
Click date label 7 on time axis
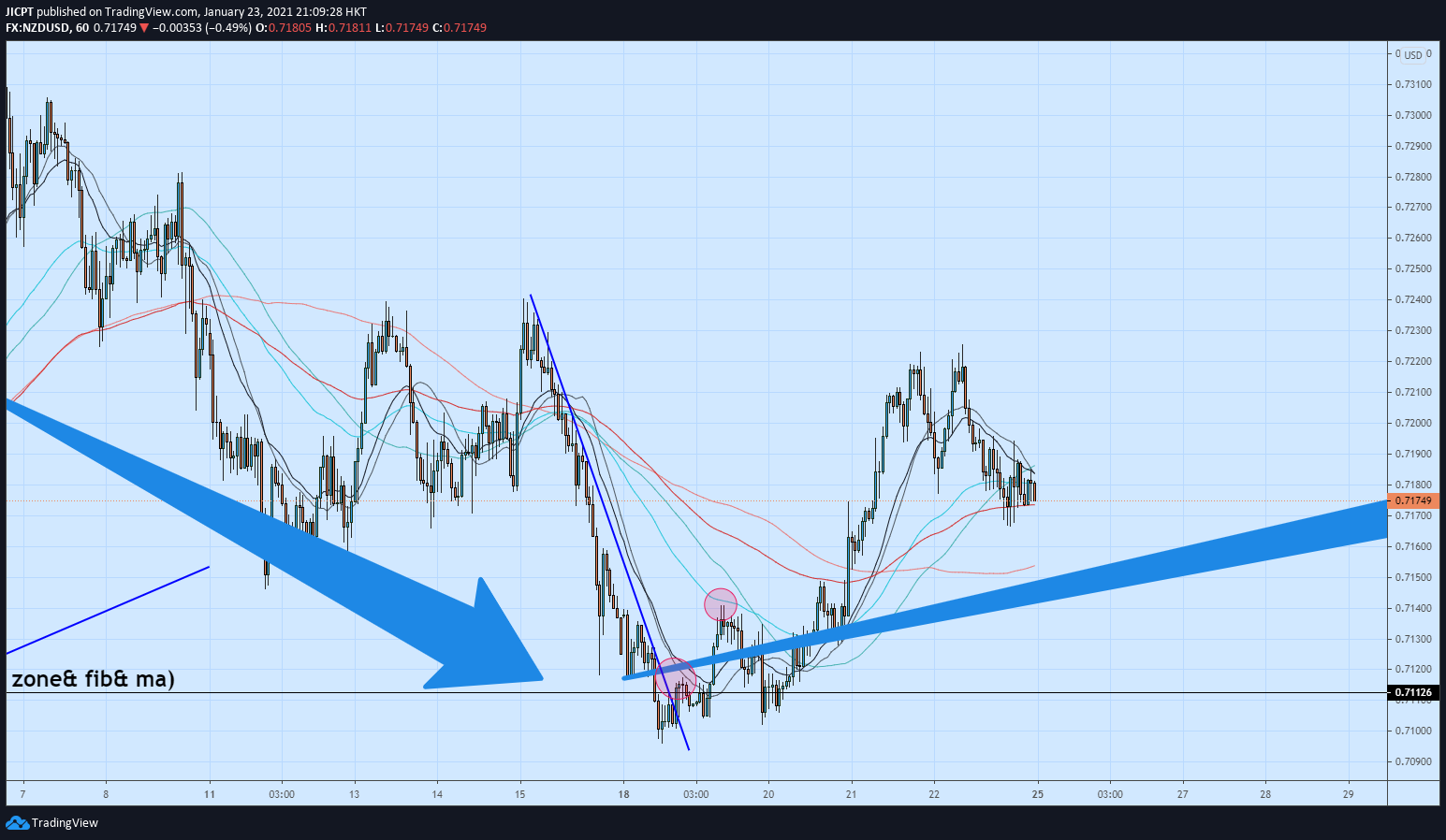[x=22, y=794]
